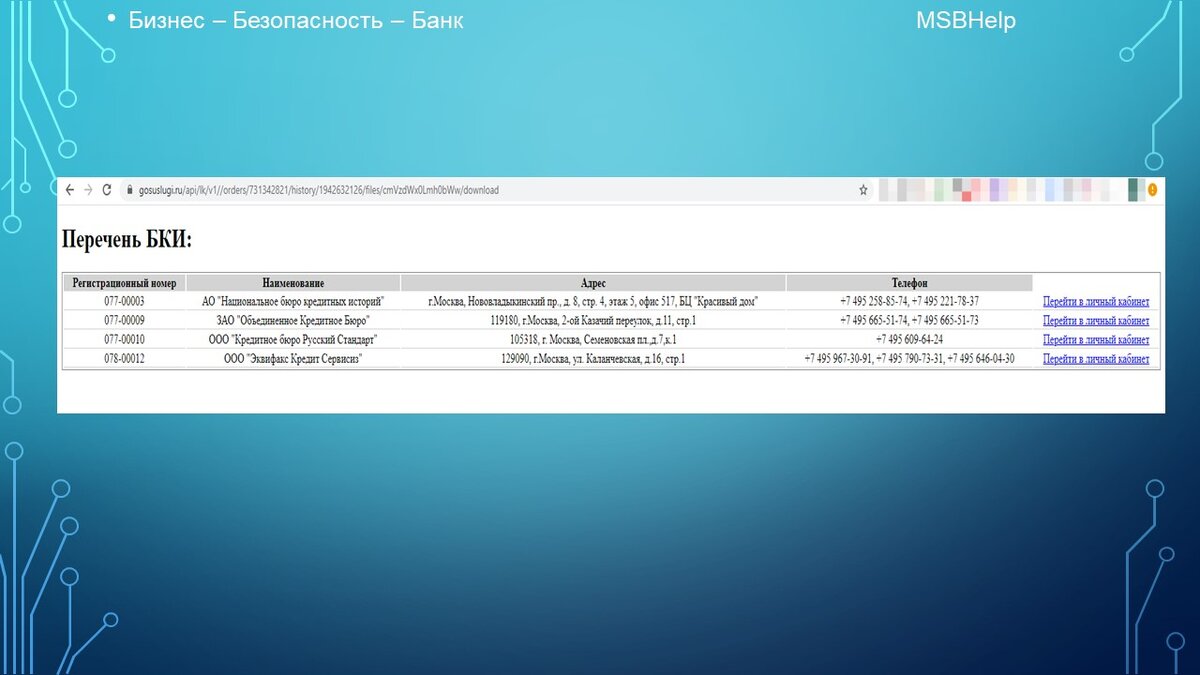Click ЗАО "Объединенное Кредитное Бюро"
The image size is (1200, 675).
tap(293, 321)
